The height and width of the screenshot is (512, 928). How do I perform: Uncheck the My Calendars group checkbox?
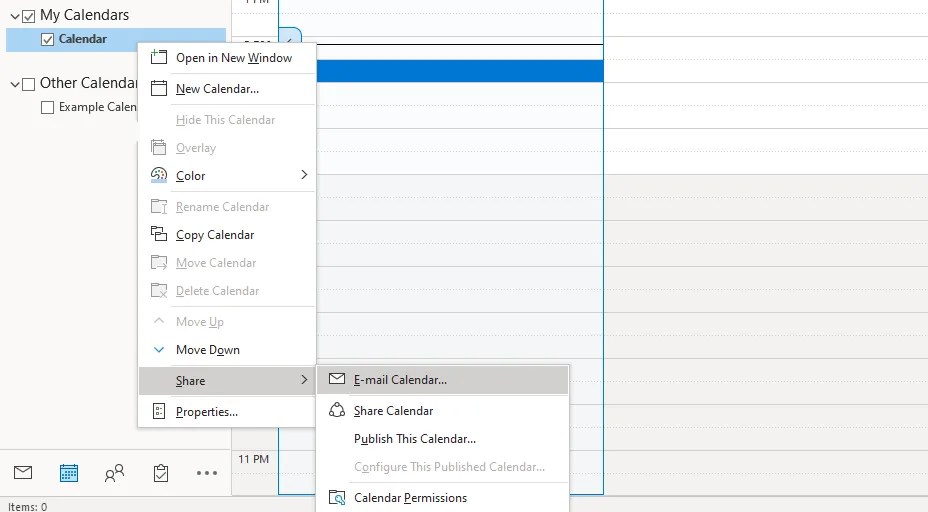[x=28, y=16]
